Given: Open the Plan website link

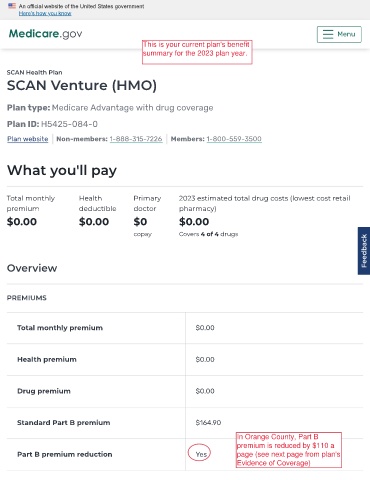Looking at the screenshot, I should [28, 139].
